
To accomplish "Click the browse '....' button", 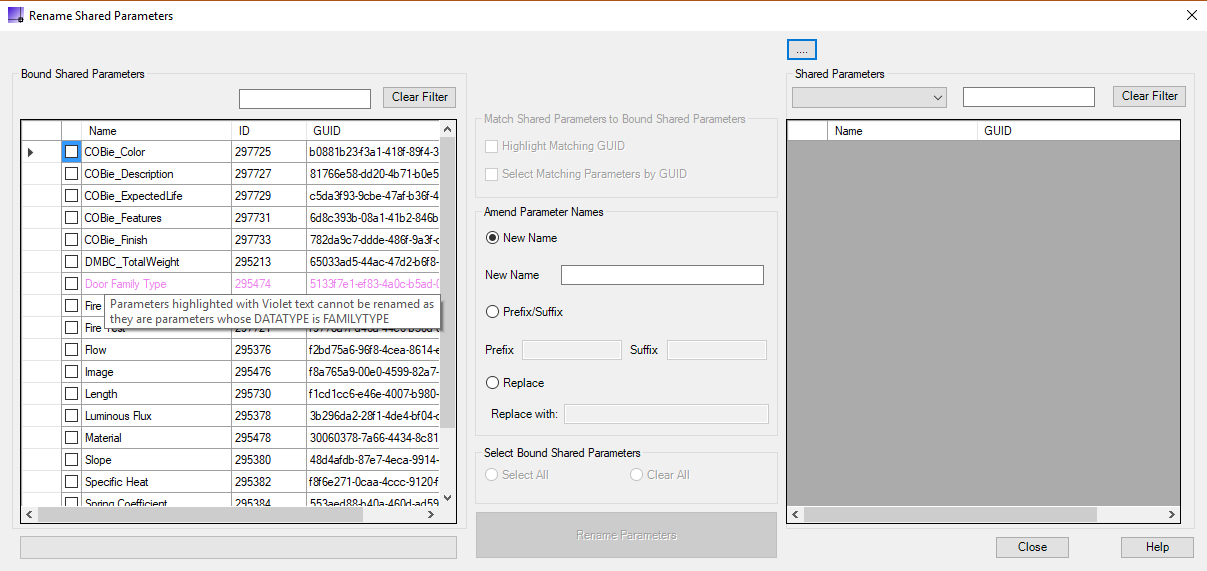I will pyautogui.click(x=802, y=50).
